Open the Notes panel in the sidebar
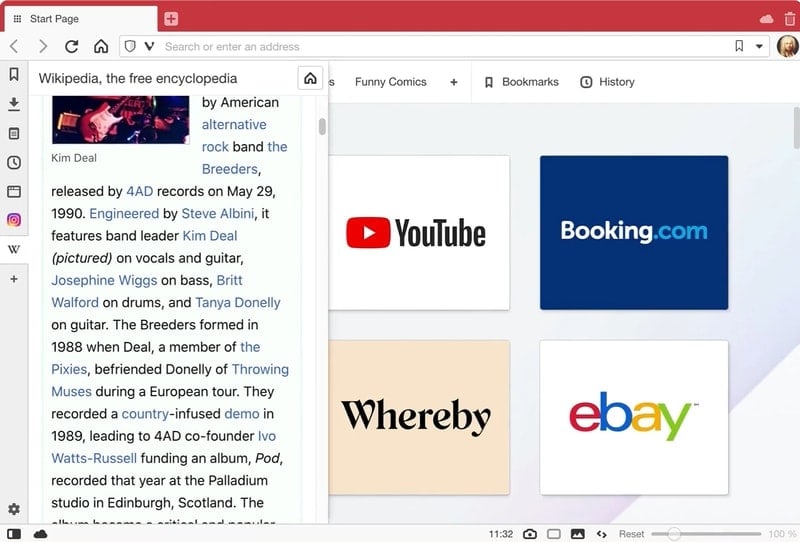The image size is (800, 542). [14, 134]
